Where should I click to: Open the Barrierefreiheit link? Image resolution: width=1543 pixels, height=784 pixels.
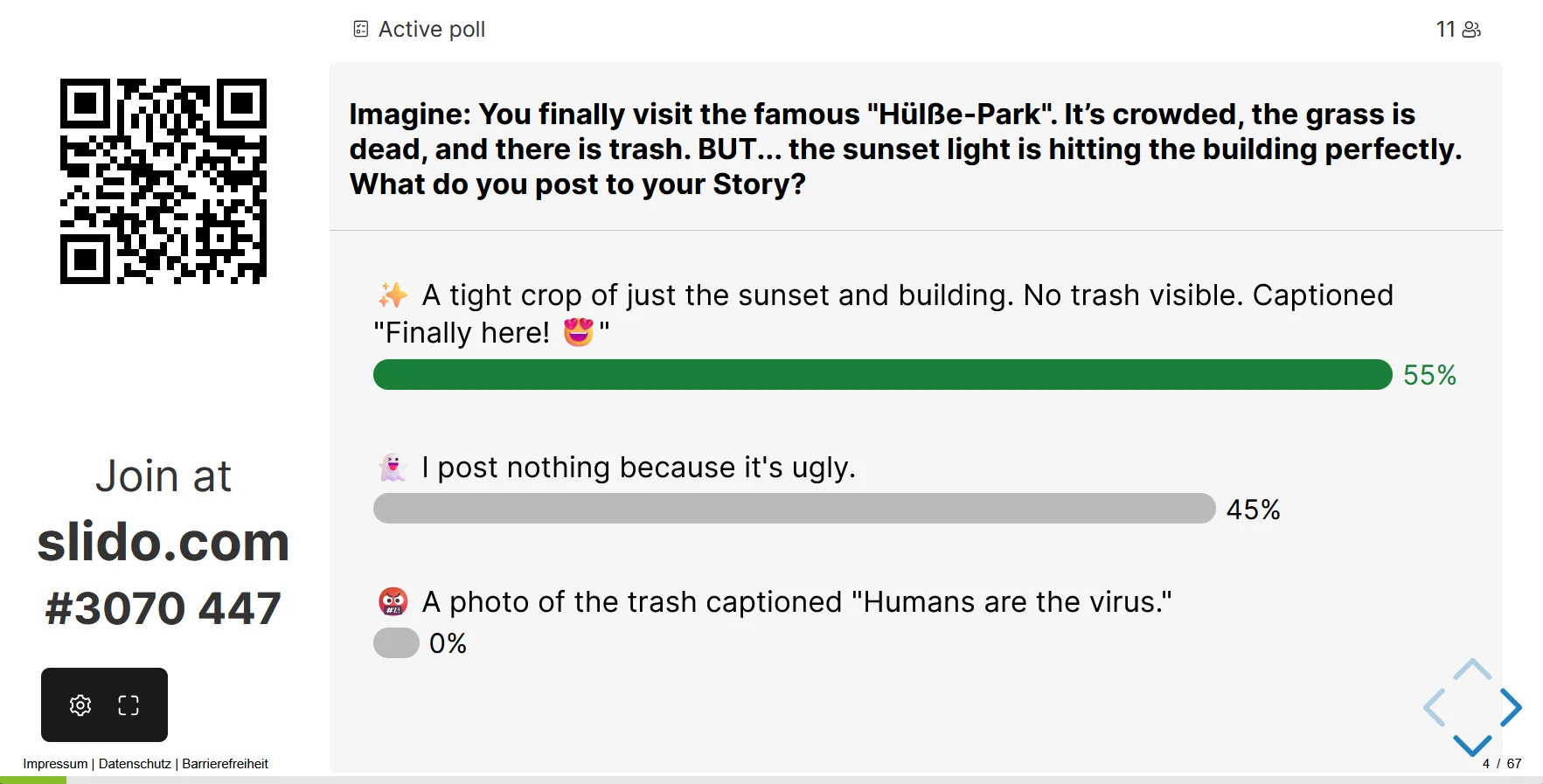click(225, 764)
